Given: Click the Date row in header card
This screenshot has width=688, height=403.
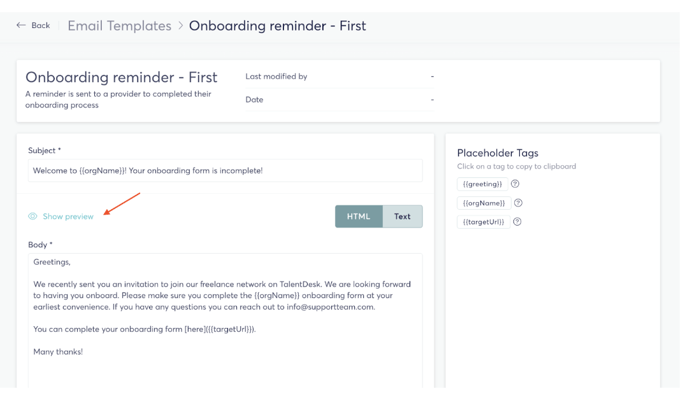Looking at the screenshot, I should pyautogui.click(x=340, y=100).
